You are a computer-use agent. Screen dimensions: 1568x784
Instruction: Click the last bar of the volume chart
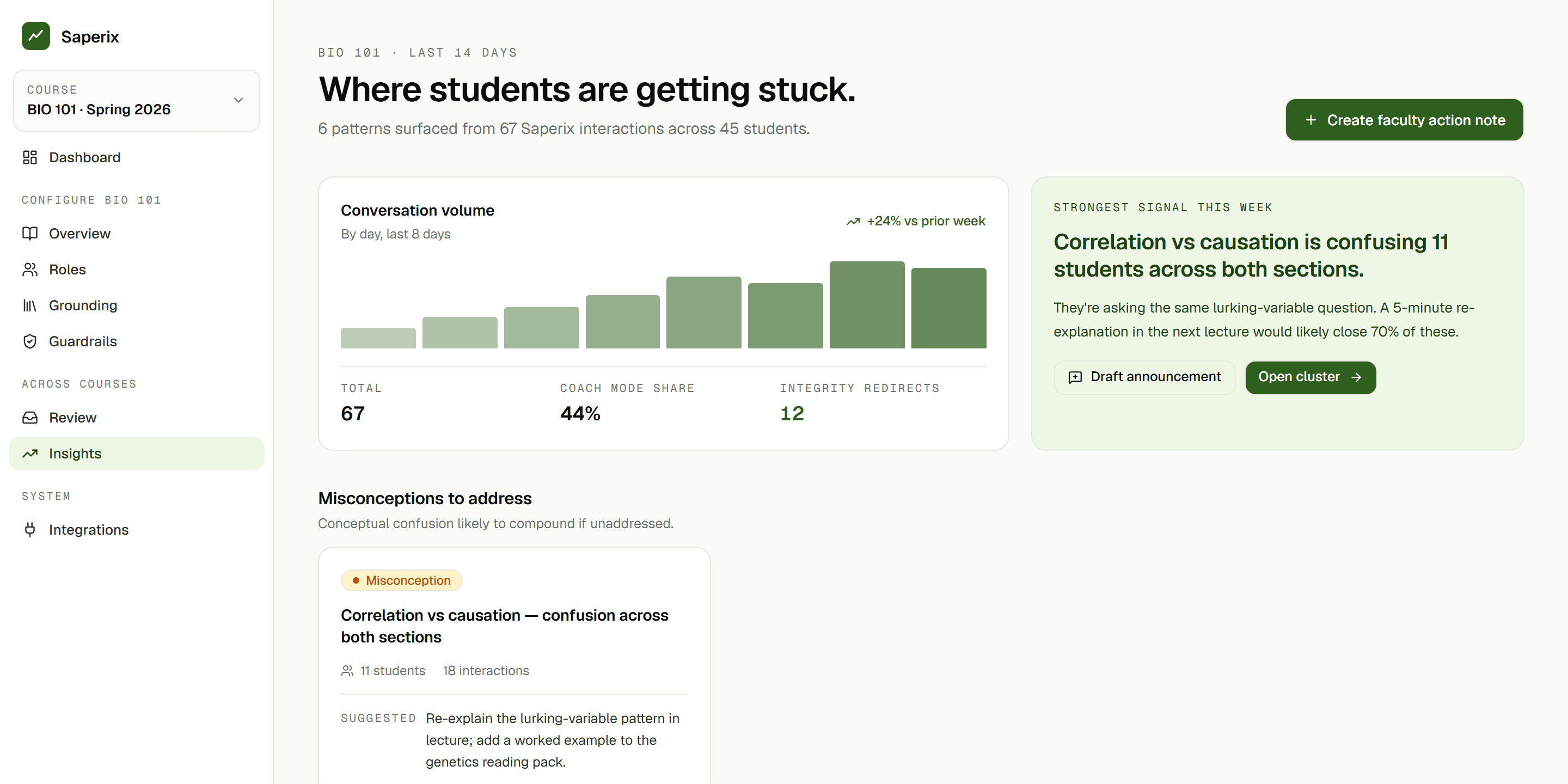pyautogui.click(x=948, y=308)
